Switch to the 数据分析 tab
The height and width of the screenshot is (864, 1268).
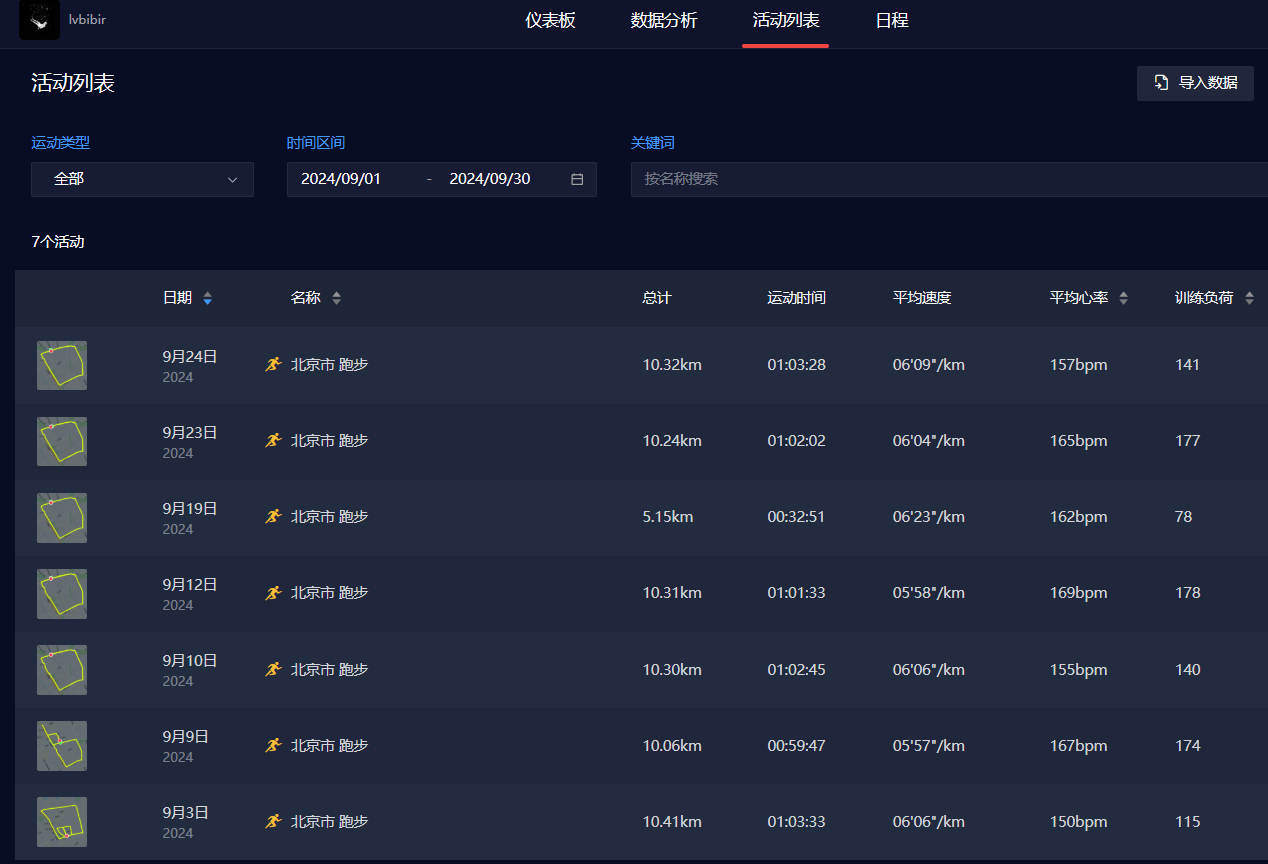pyautogui.click(x=664, y=21)
